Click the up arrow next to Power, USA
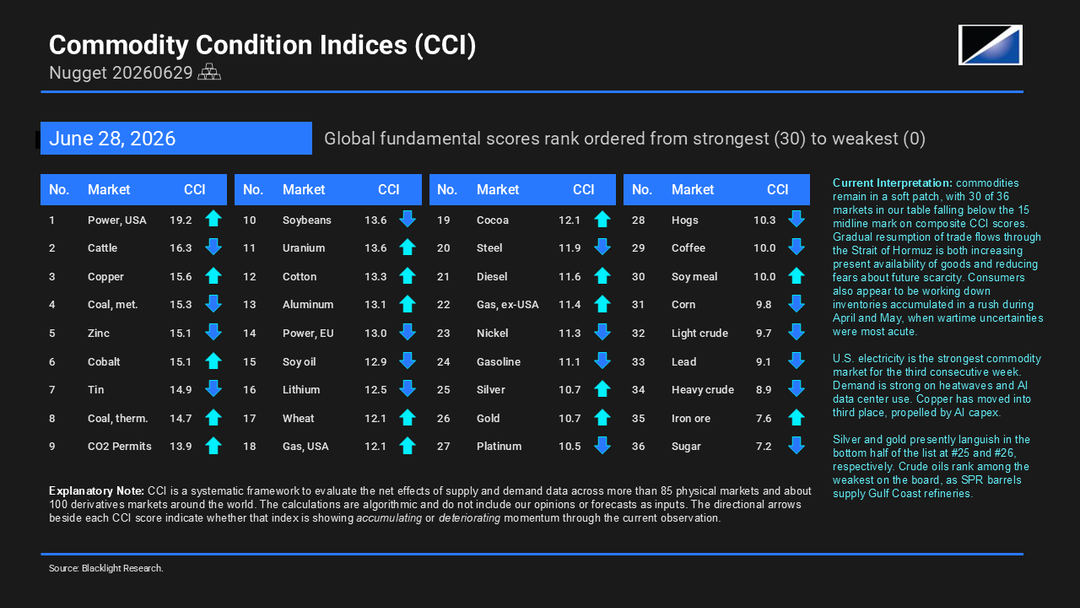The width and height of the screenshot is (1080, 608). [x=214, y=219]
